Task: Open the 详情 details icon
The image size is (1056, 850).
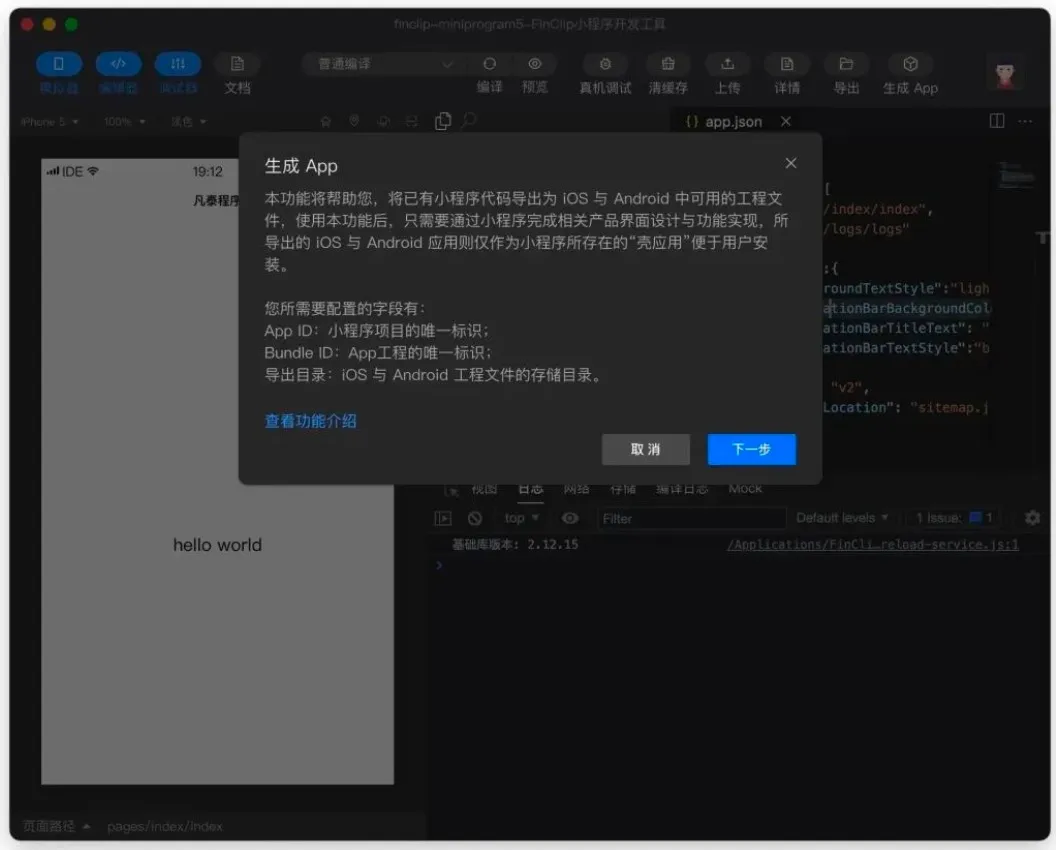Action: (787, 64)
